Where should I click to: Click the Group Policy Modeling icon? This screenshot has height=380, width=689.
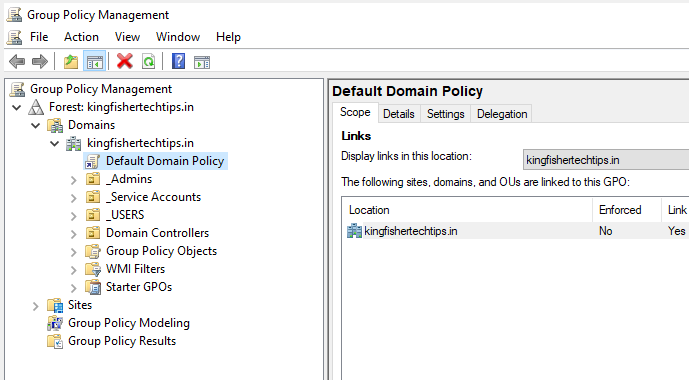55,323
